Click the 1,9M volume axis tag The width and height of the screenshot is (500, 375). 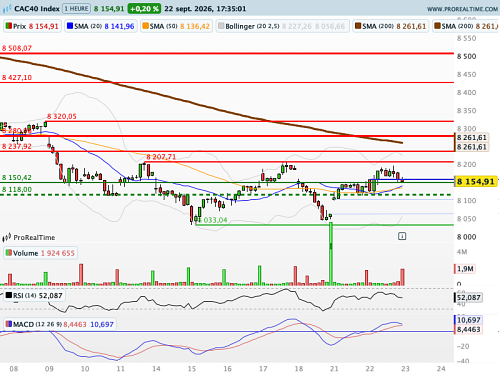click(465, 269)
